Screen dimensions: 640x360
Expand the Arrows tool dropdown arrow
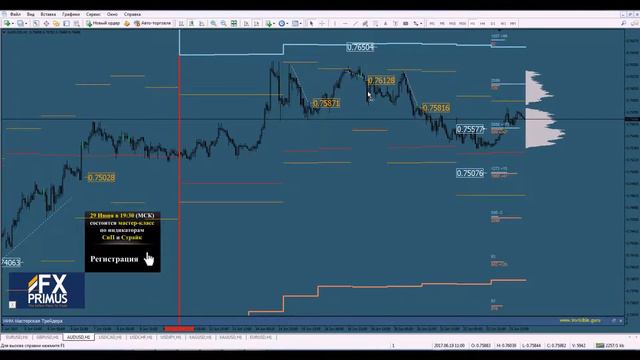421,24
